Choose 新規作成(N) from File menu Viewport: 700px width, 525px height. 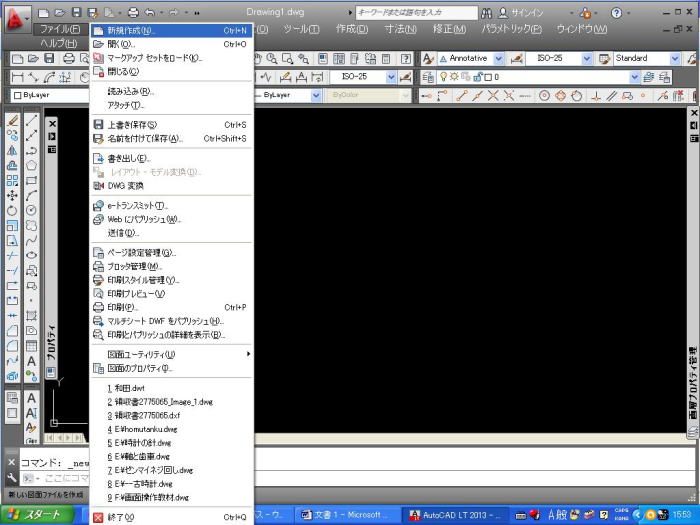coord(171,30)
